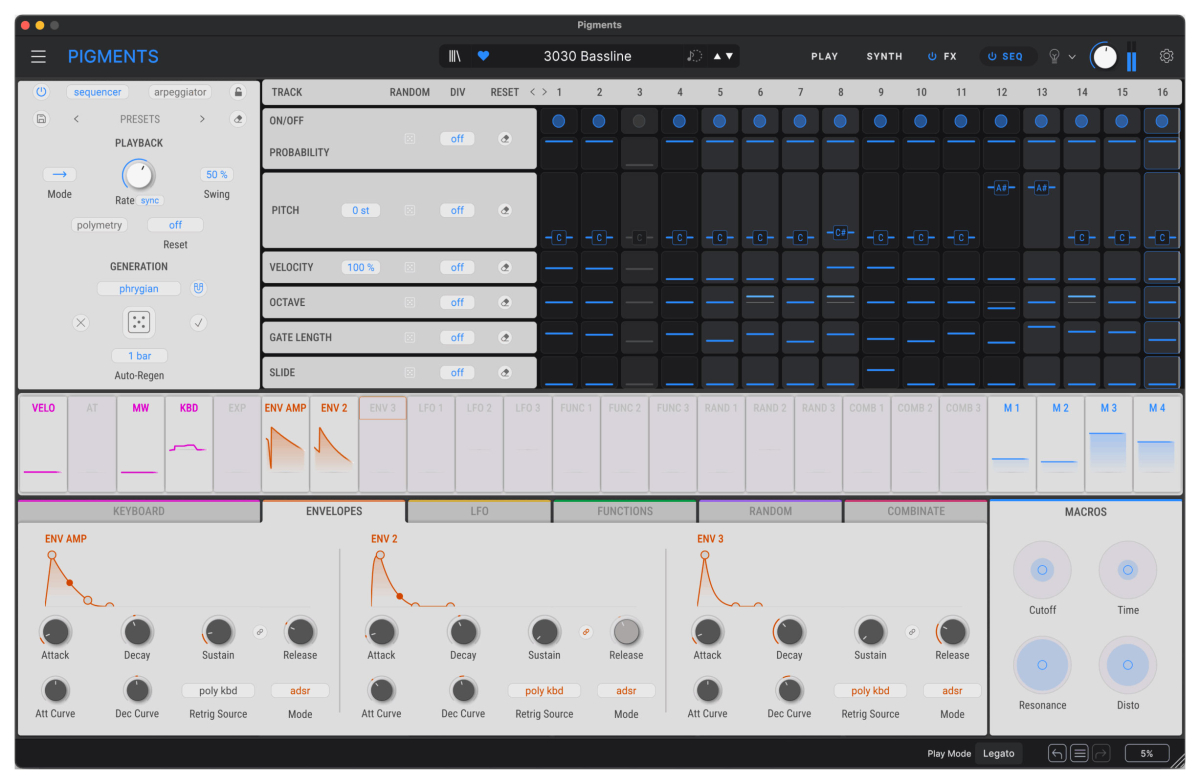Click the RANDOM button in the track header
Image resolution: width=1200 pixels, height=784 pixels.
click(x=409, y=91)
